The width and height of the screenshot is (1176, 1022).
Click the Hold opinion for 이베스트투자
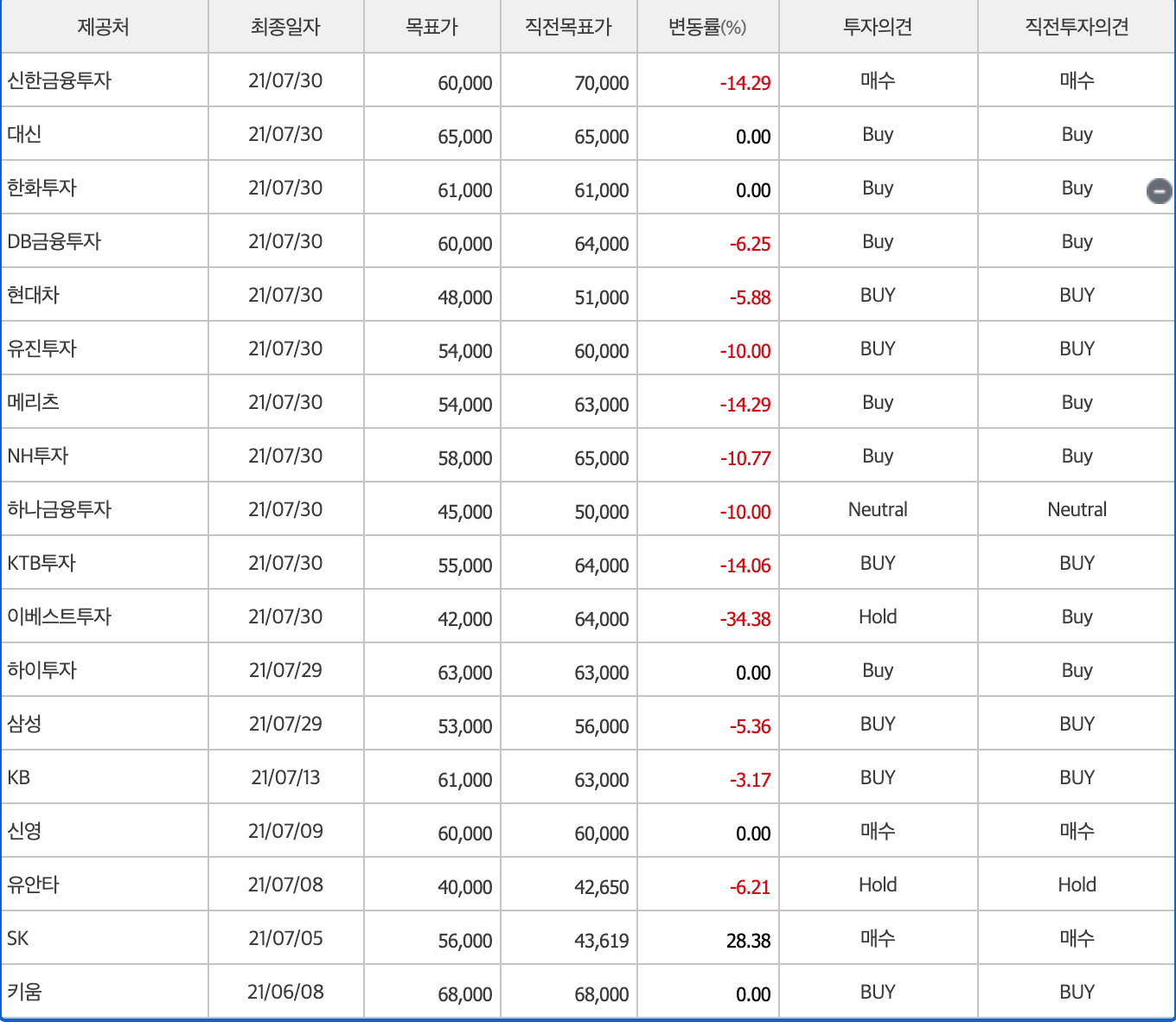(878, 616)
